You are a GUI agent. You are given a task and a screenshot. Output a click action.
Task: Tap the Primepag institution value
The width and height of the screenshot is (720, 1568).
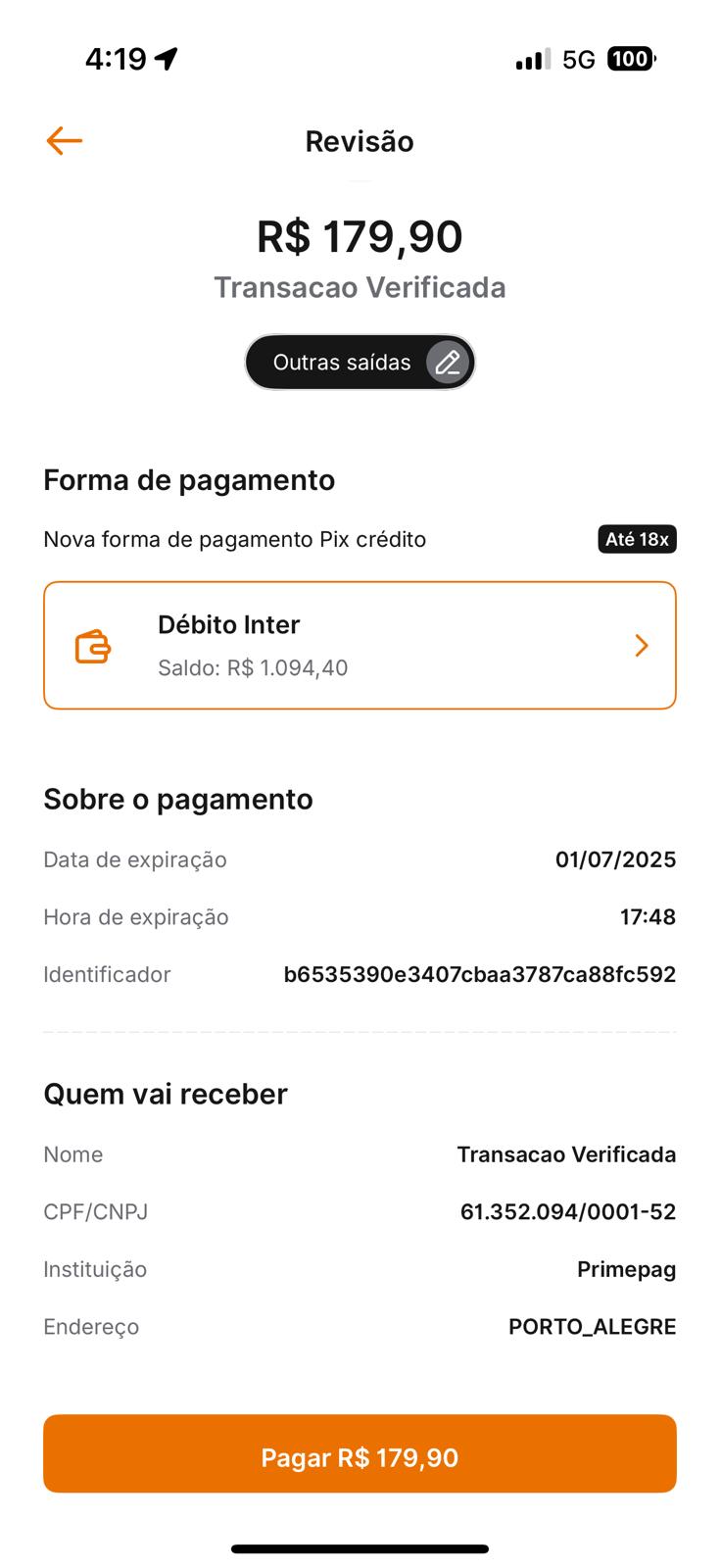[626, 1269]
